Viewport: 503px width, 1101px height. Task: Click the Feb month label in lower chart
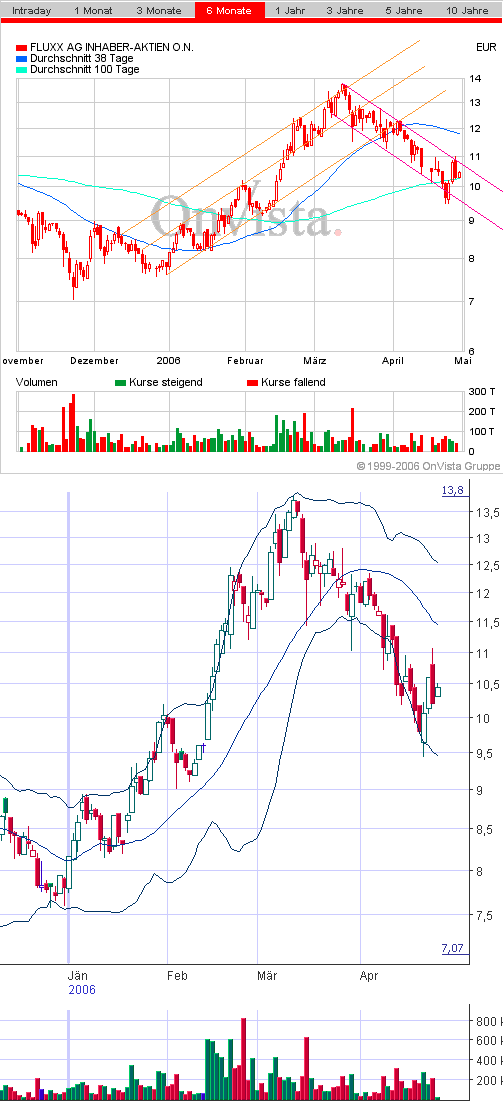176,976
